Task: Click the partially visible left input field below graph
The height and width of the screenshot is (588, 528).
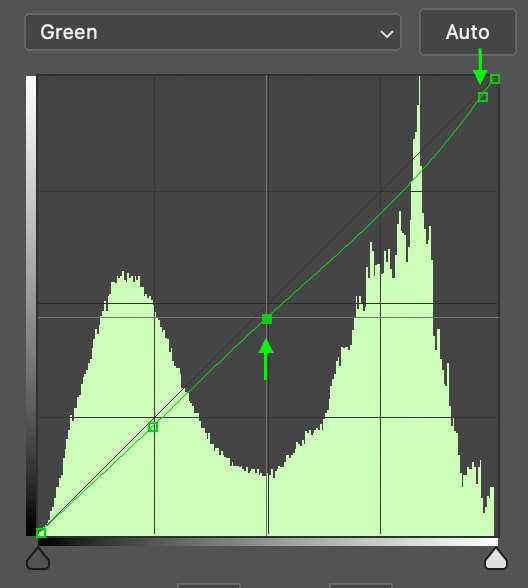Action: pyautogui.click(x=209, y=585)
